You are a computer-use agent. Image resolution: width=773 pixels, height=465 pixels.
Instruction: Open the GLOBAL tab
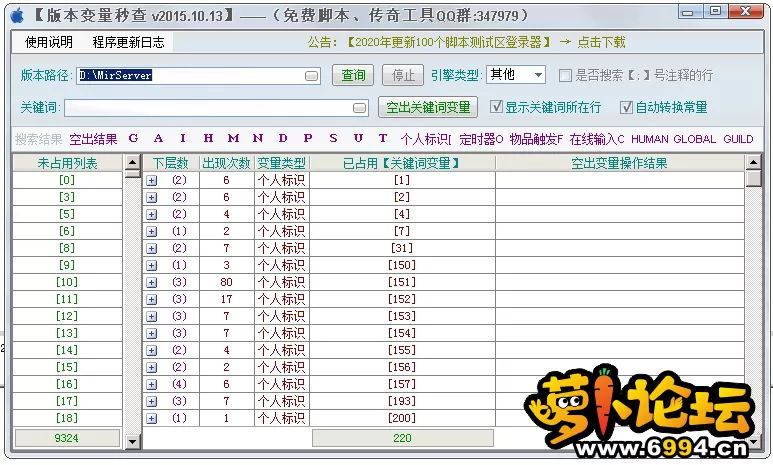[x=695, y=140]
